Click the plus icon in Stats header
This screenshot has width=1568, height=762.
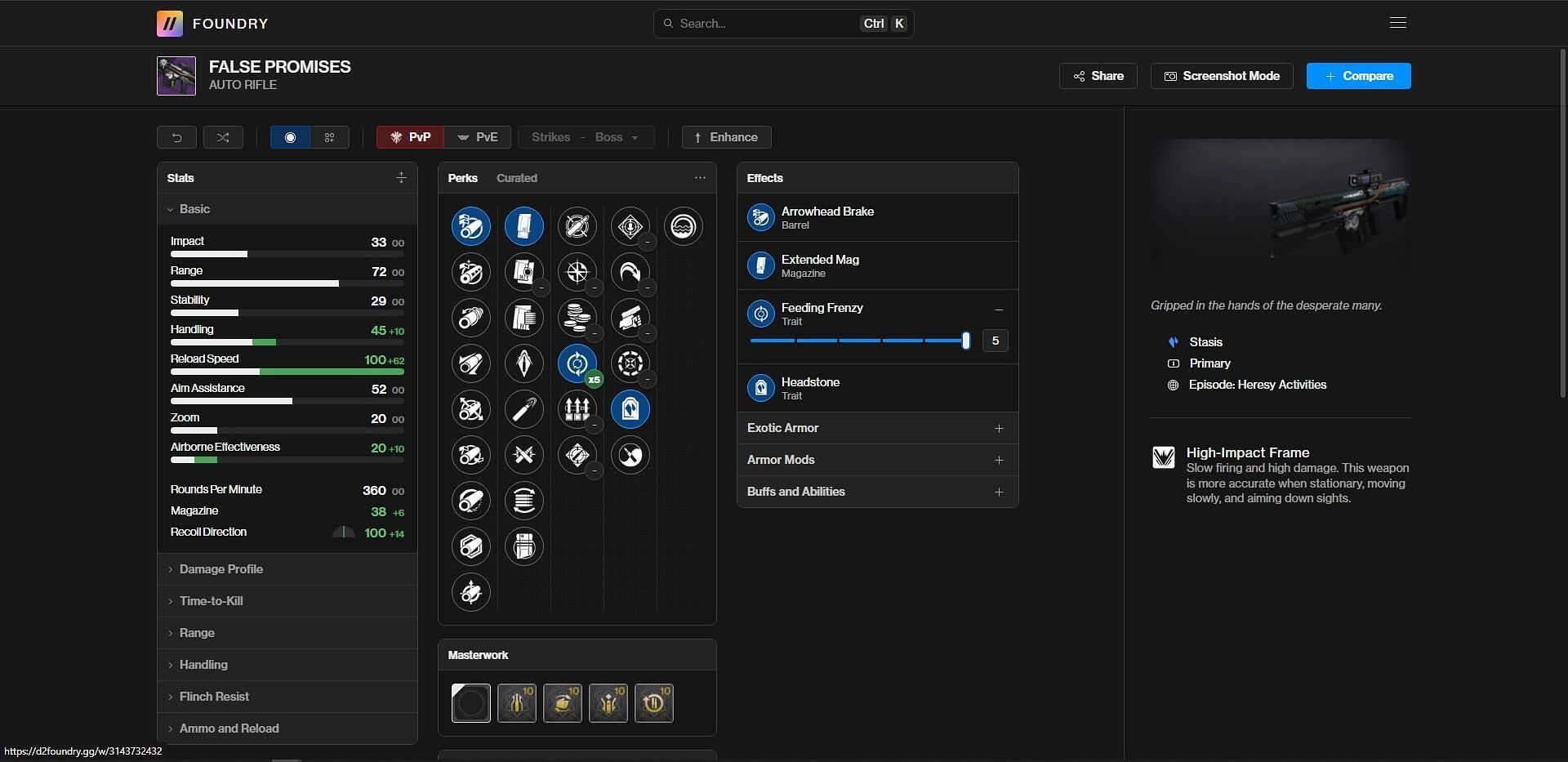tap(401, 178)
